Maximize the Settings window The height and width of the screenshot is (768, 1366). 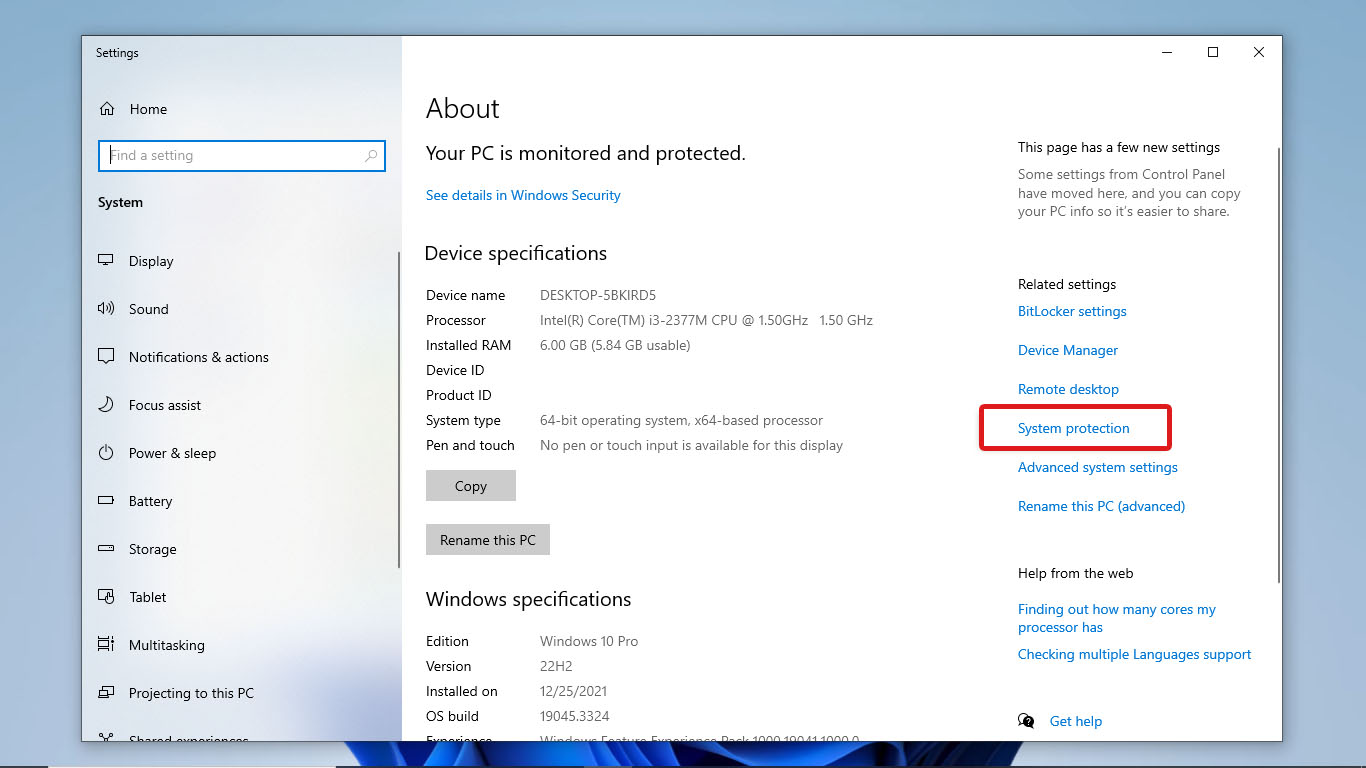1213,53
